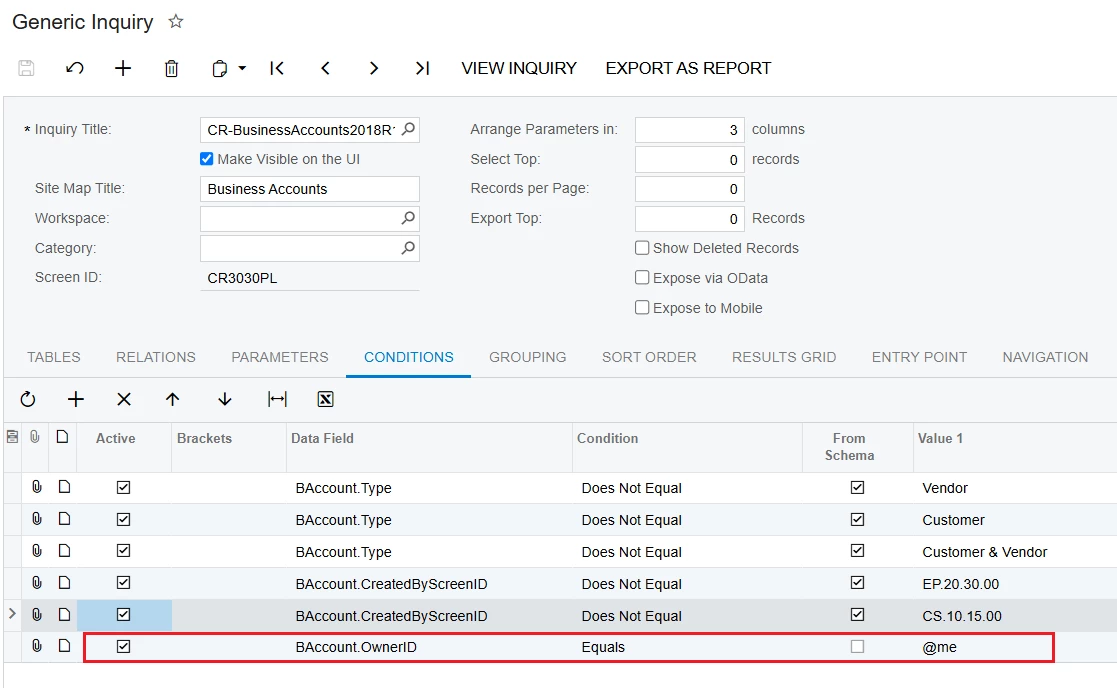1117x688 pixels.
Task: Switch to the RESULTS GRID tab
Action: tap(784, 357)
